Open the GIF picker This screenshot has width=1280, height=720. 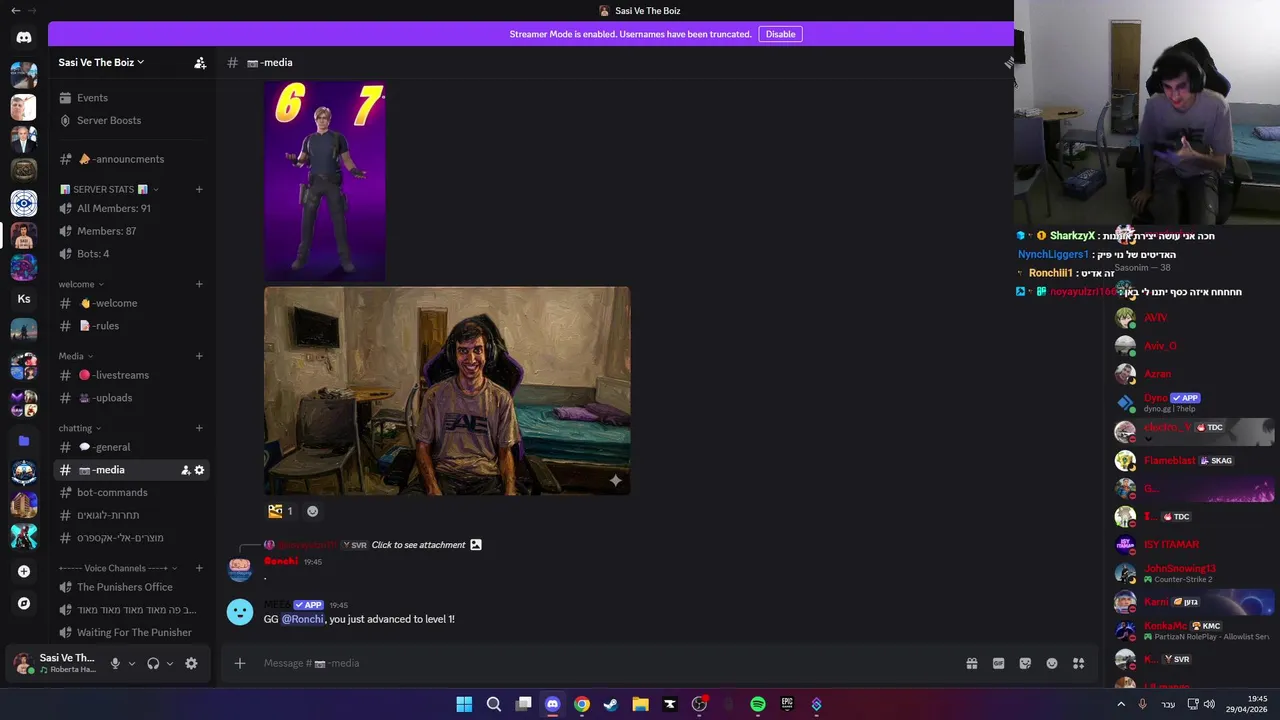[x=998, y=663]
